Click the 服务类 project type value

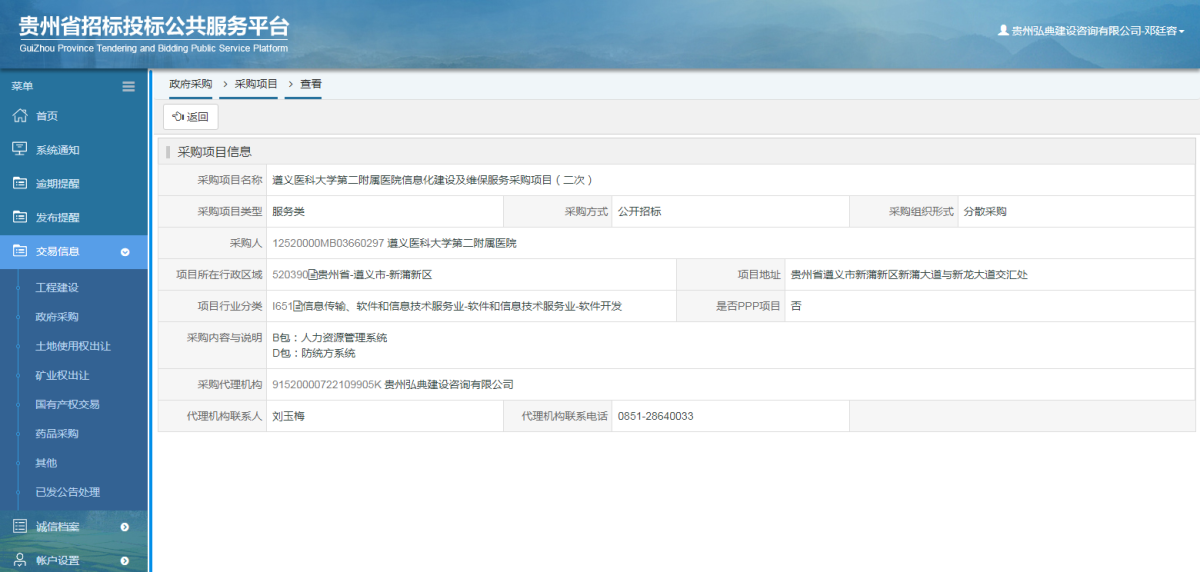(289, 211)
